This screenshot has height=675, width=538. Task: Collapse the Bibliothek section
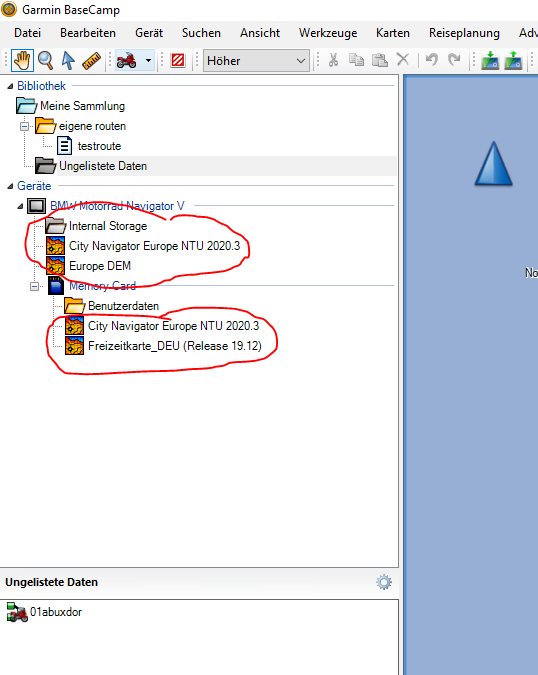click(10, 87)
